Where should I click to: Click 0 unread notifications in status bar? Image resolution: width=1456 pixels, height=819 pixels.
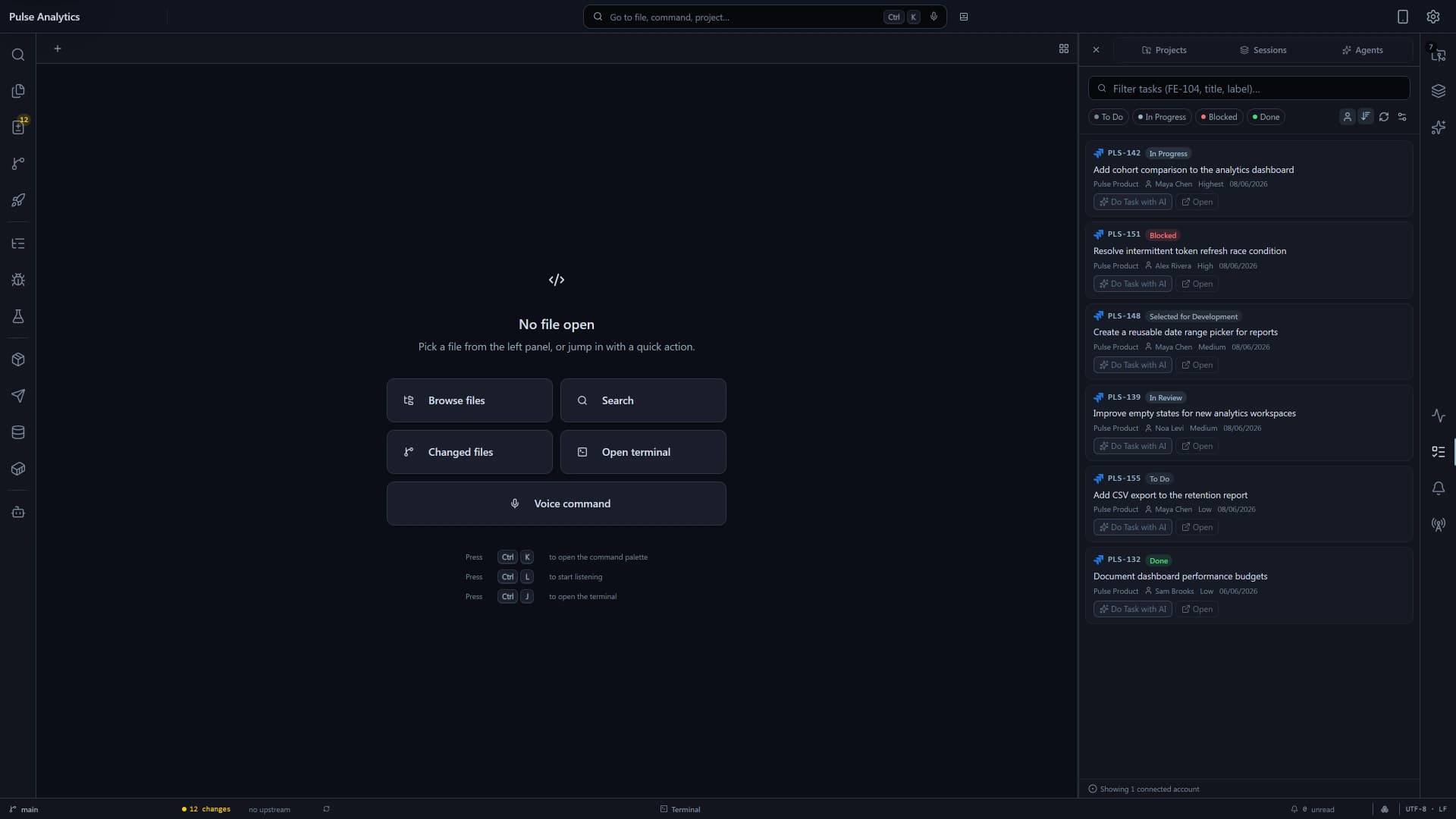coord(1313,809)
